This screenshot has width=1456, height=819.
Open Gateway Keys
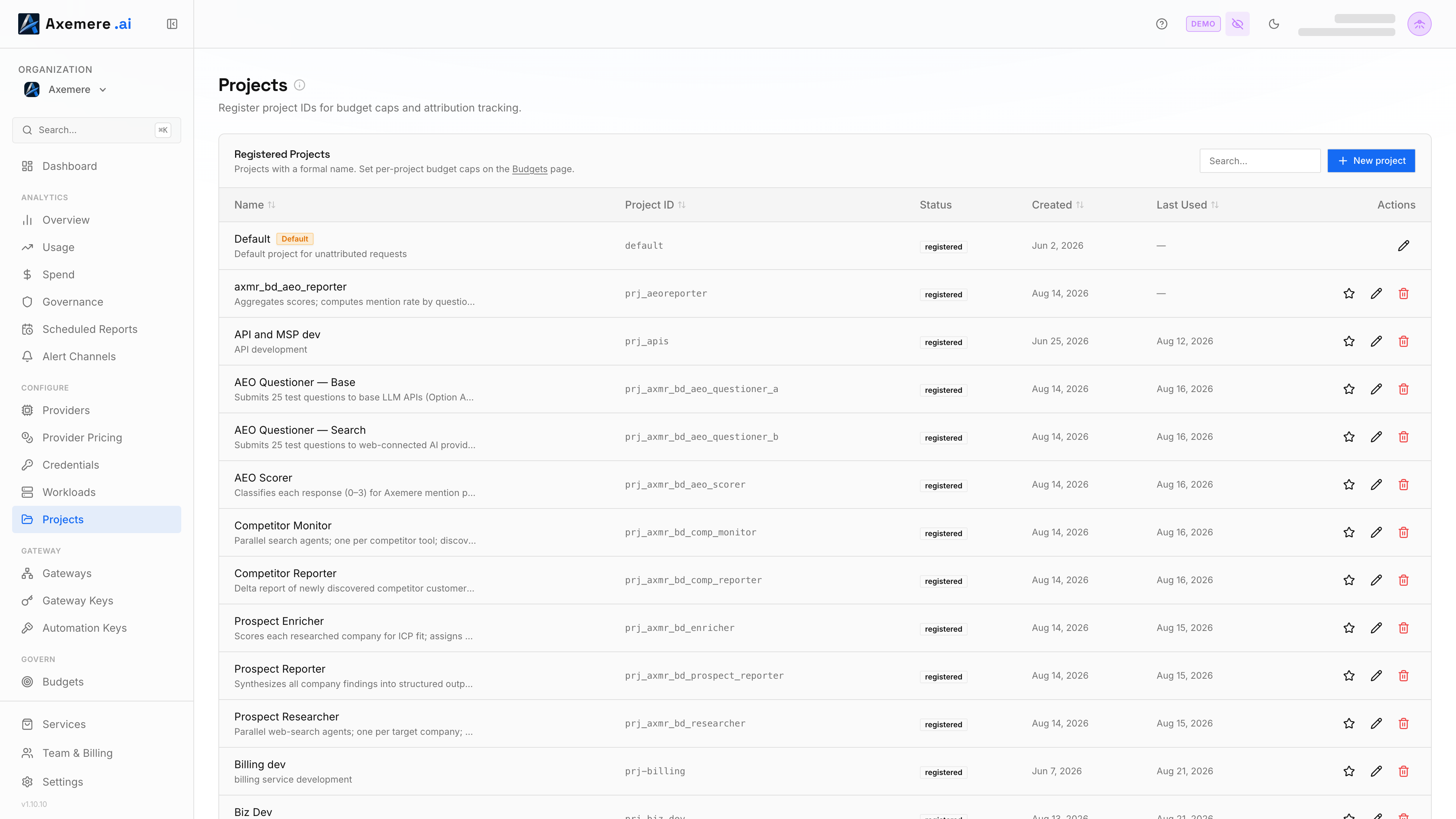(97, 601)
